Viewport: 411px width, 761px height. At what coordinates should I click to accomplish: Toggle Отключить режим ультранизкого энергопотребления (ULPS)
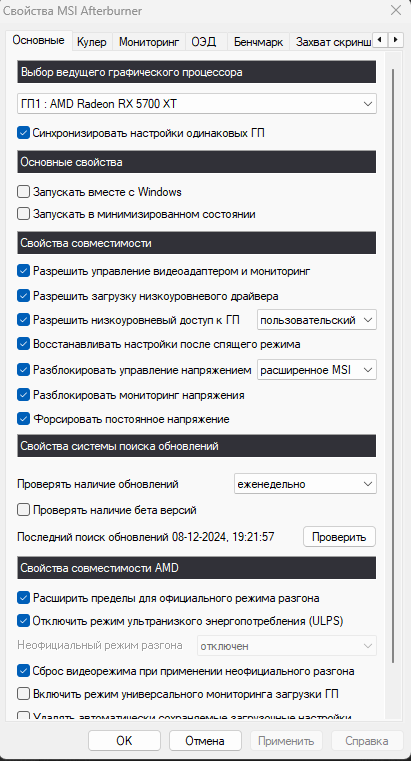click(x=23, y=621)
